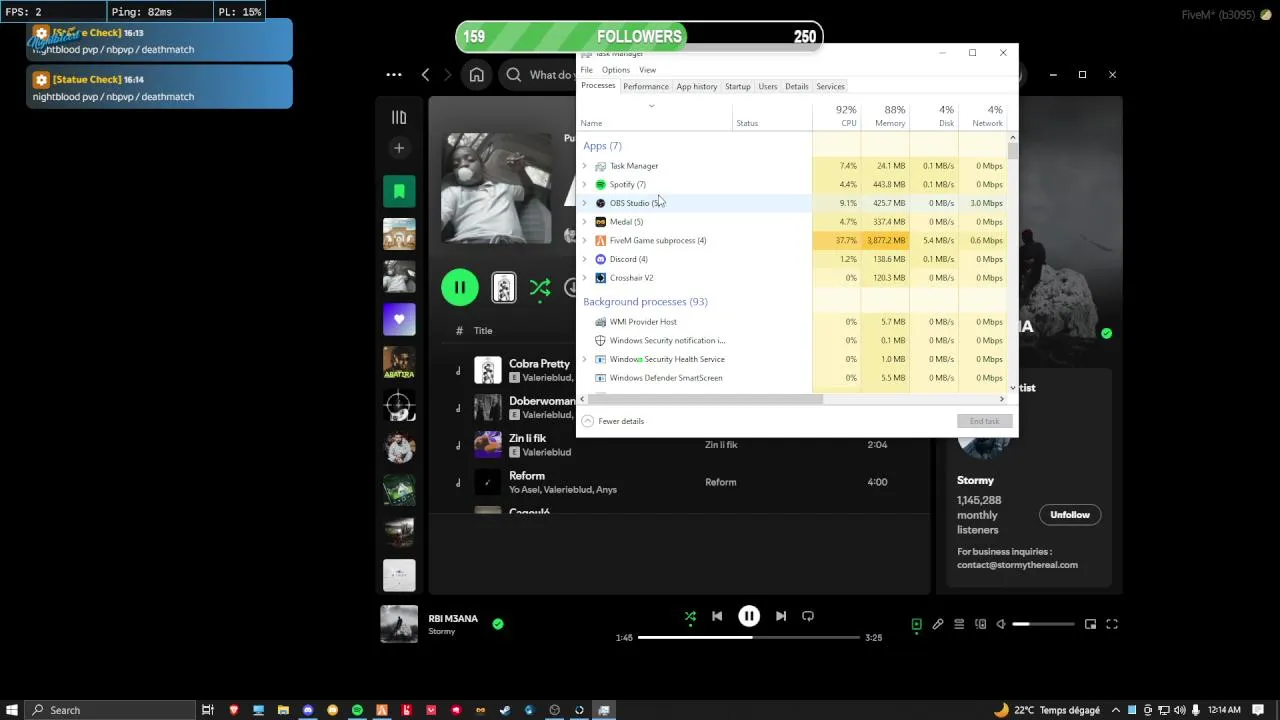This screenshot has width=1280, height=720.
Task: Open the Spotify icon on the taskbar
Action: (357, 710)
